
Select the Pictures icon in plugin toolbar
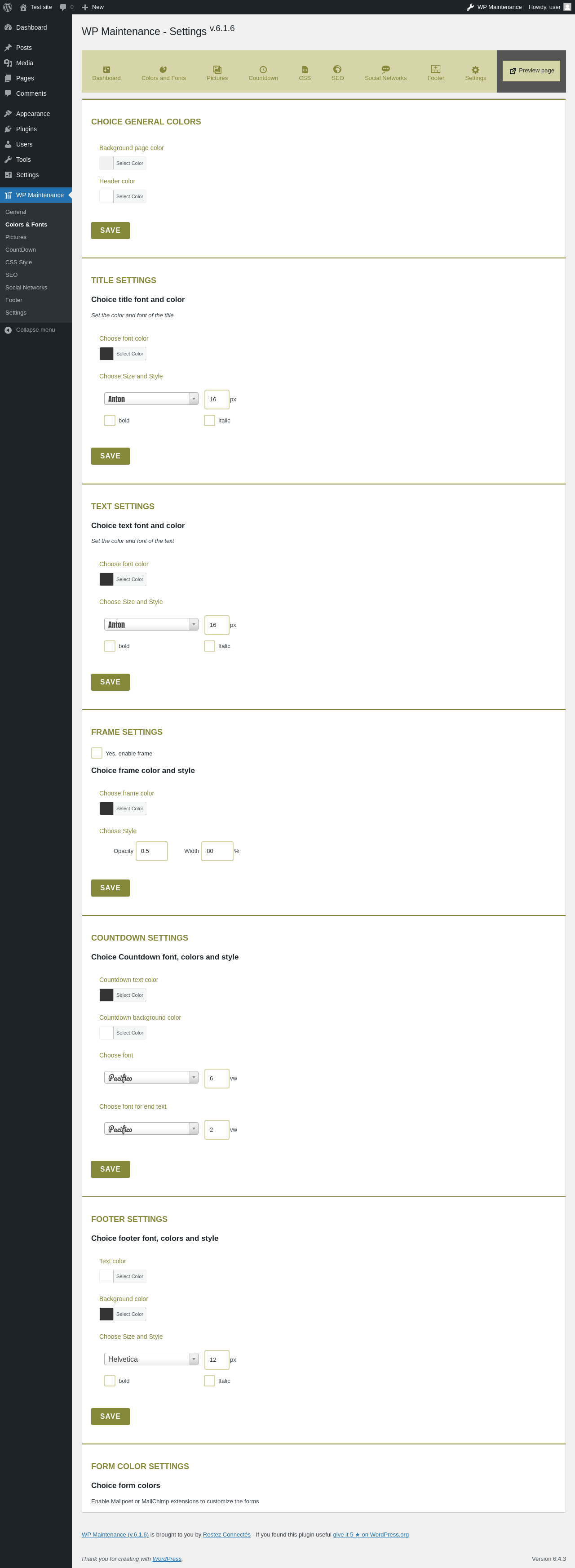[x=217, y=70]
